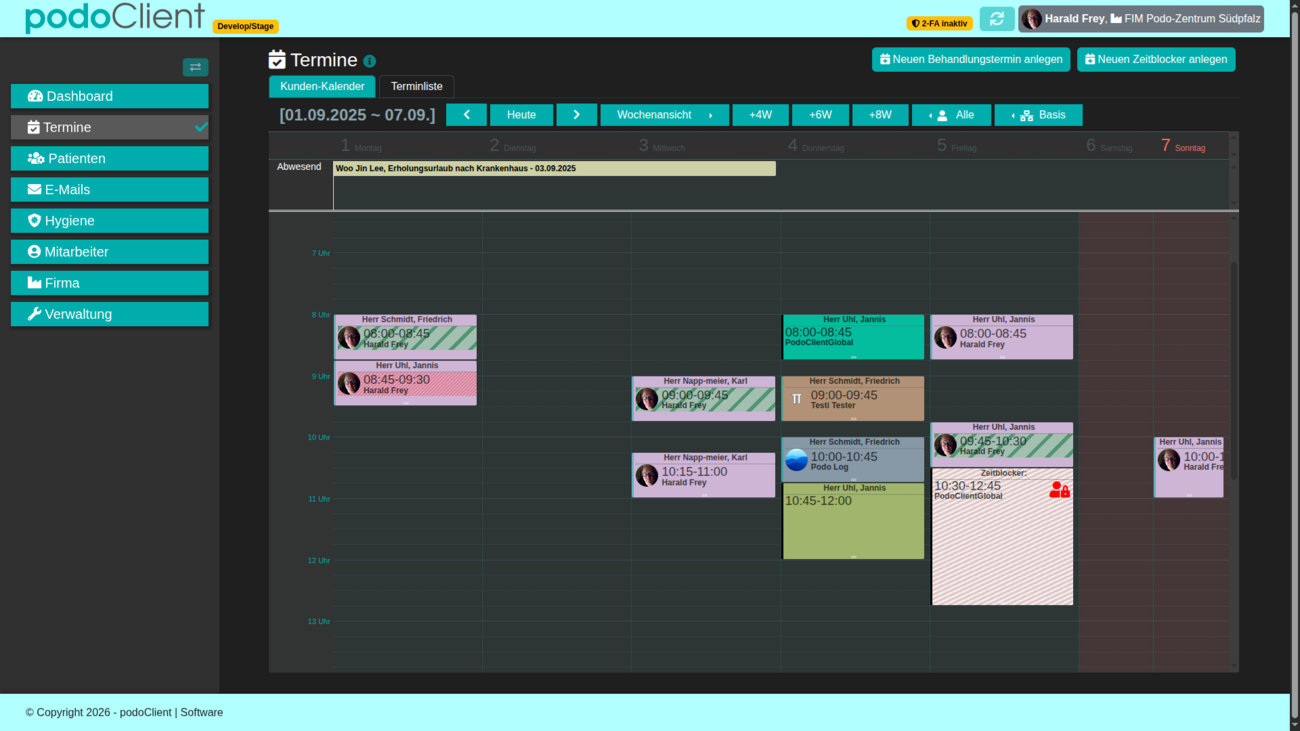This screenshot has height=731, width=1300.
Task: Switch to the Terminliste tab
Action: coord(416,87)
